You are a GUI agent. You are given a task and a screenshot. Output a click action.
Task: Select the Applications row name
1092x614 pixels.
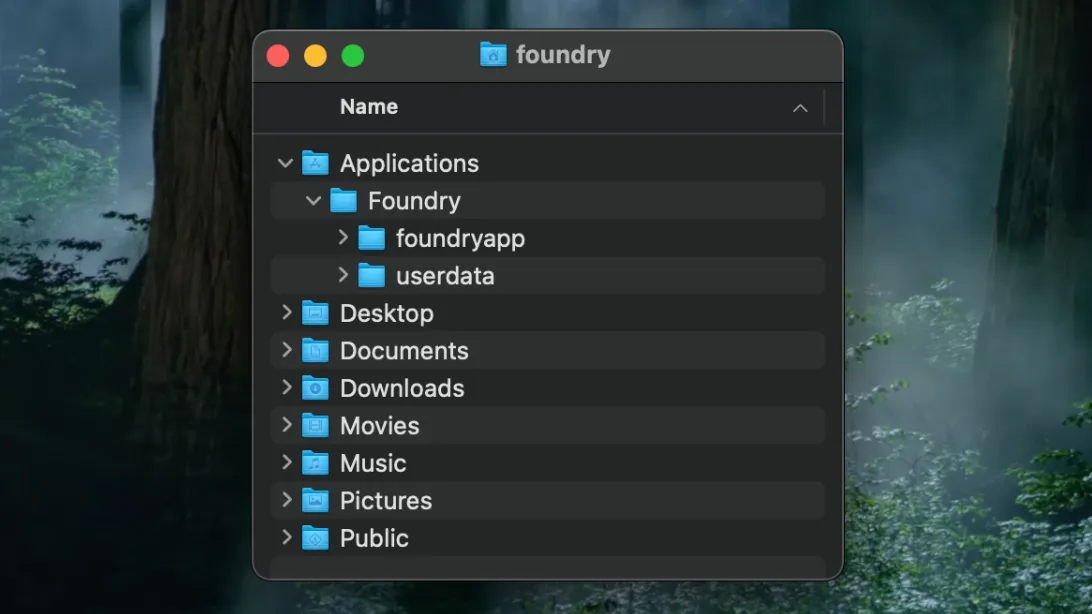[410, 164]
